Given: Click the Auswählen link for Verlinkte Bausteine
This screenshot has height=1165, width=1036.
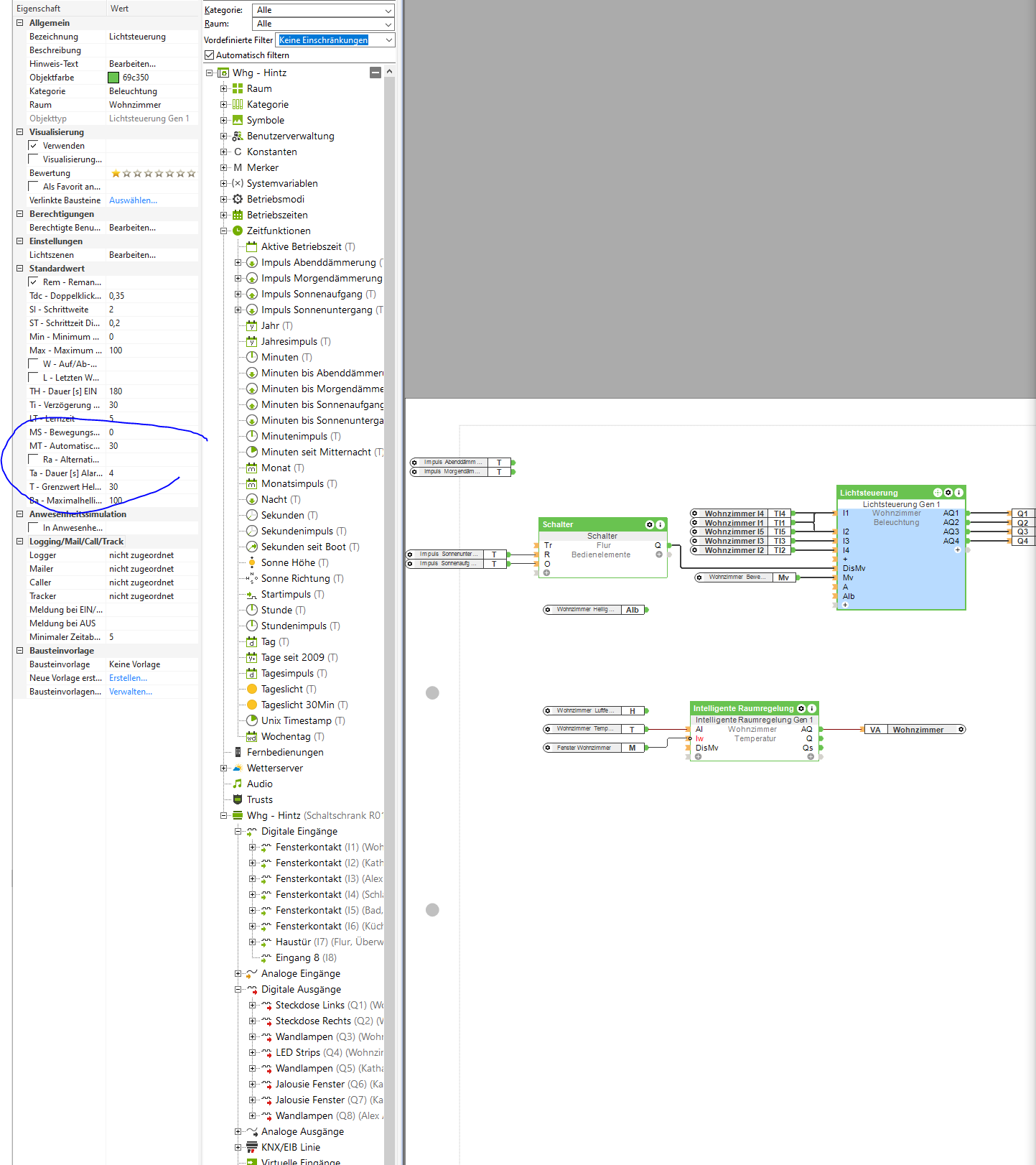Looking at the screenshot, I should point(133,200).
